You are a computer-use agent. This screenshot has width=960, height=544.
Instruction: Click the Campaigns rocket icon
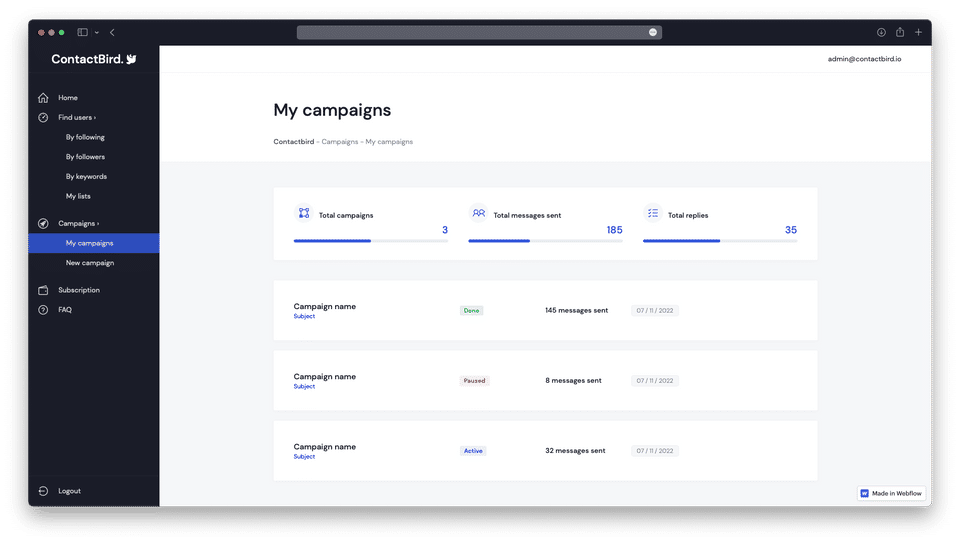pyautogui.click(x=43, y=223)
